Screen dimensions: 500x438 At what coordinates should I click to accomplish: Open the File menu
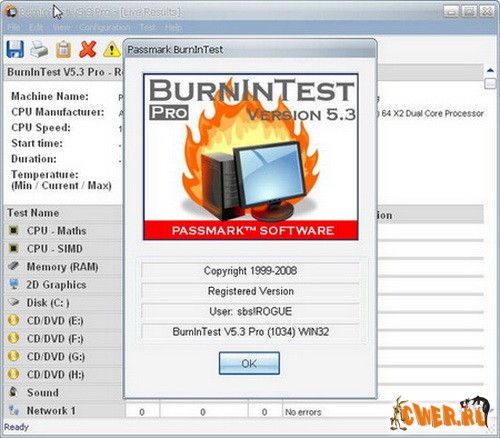pyautogui.click(x=14, y=27)
